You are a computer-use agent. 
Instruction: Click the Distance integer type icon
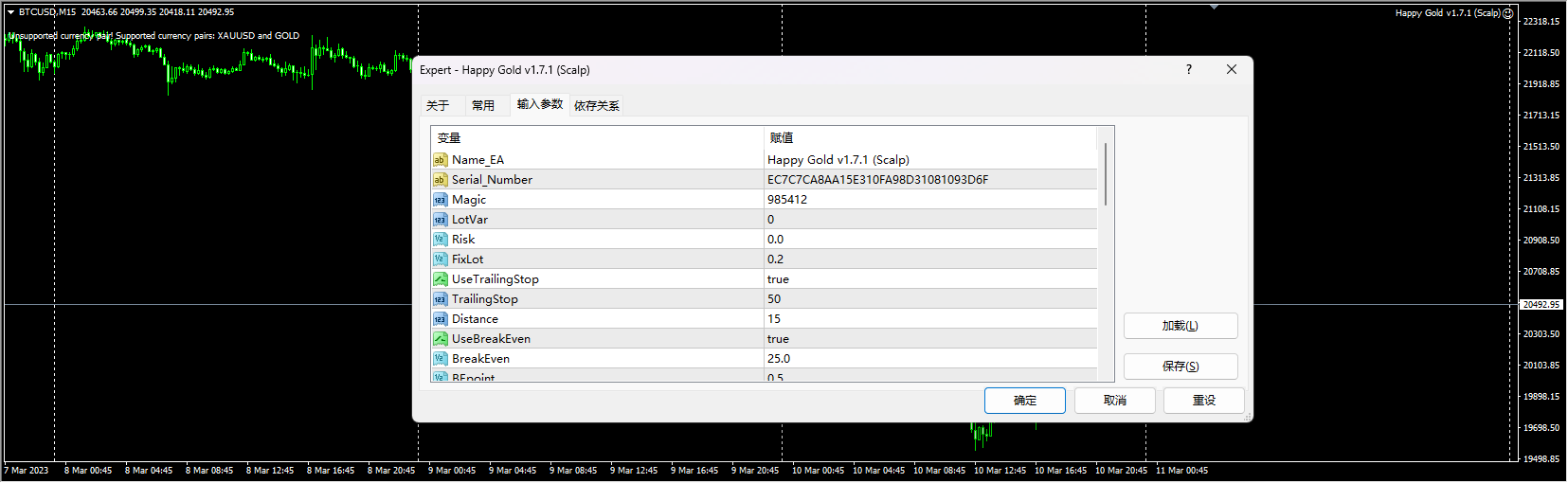point(440,319)
